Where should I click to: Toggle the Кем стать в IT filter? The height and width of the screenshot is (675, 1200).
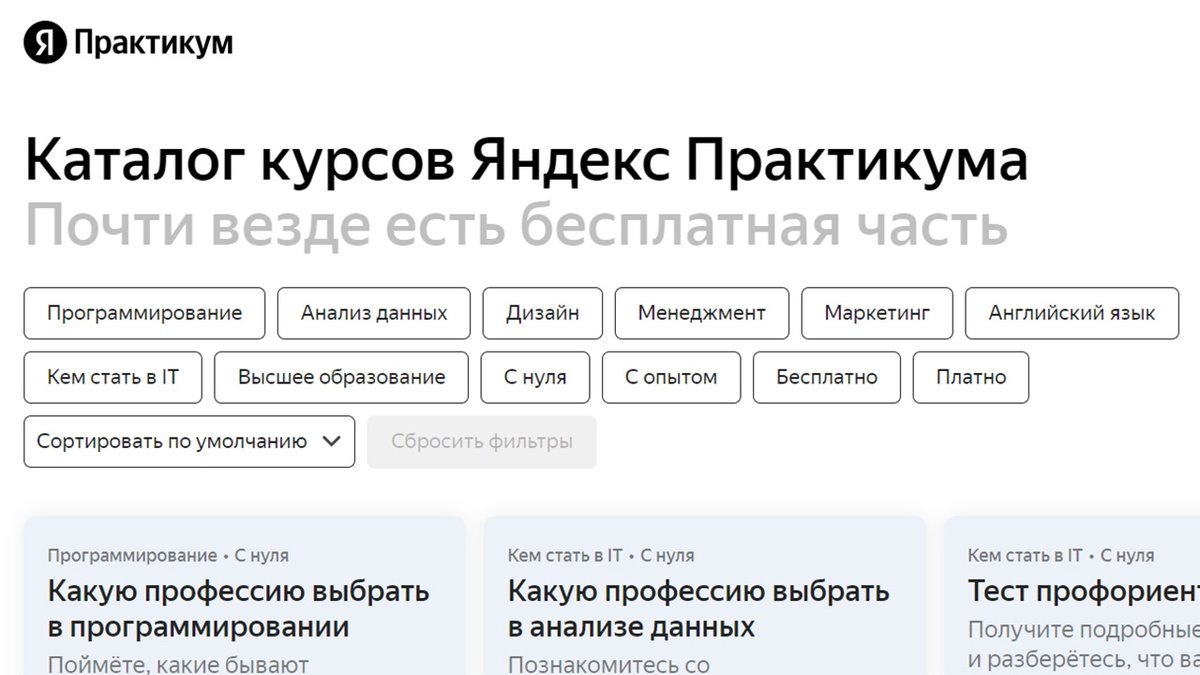pos(112,377)
